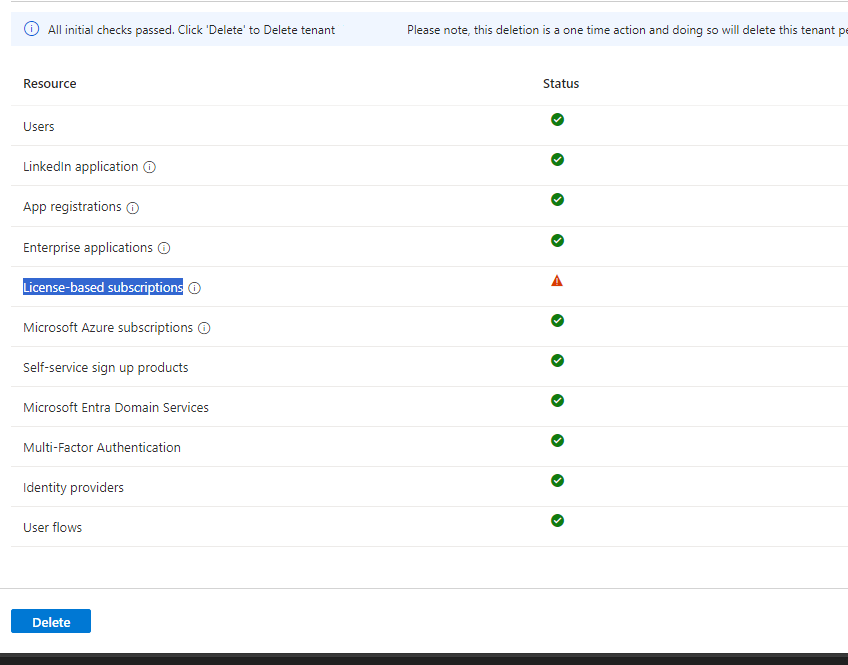The image size is (848, 665).
Task: Click the green status check for Users
Action: 557,119
